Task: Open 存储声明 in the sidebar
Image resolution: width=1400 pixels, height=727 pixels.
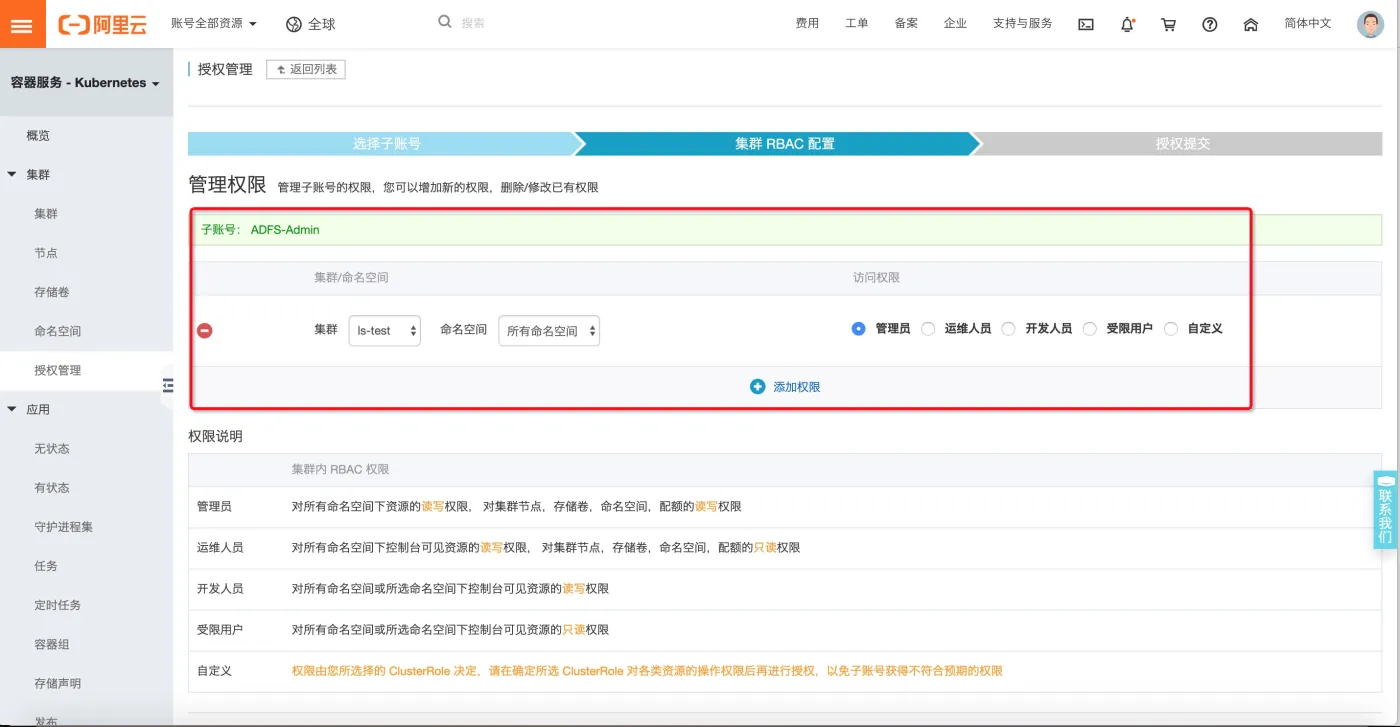Action: tap(57, 683)
